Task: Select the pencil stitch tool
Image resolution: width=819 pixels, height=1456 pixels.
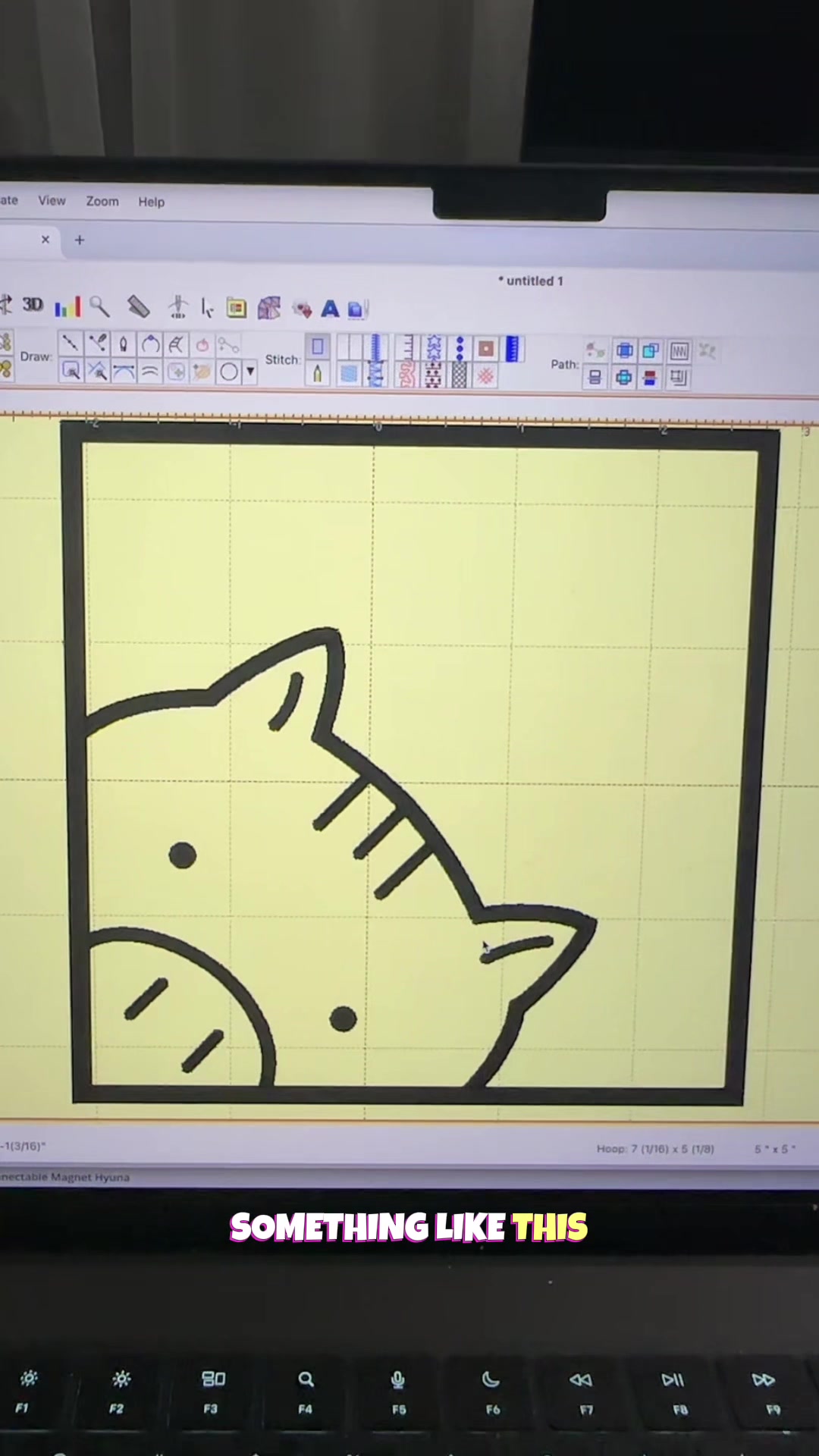Action: point(318,373)
